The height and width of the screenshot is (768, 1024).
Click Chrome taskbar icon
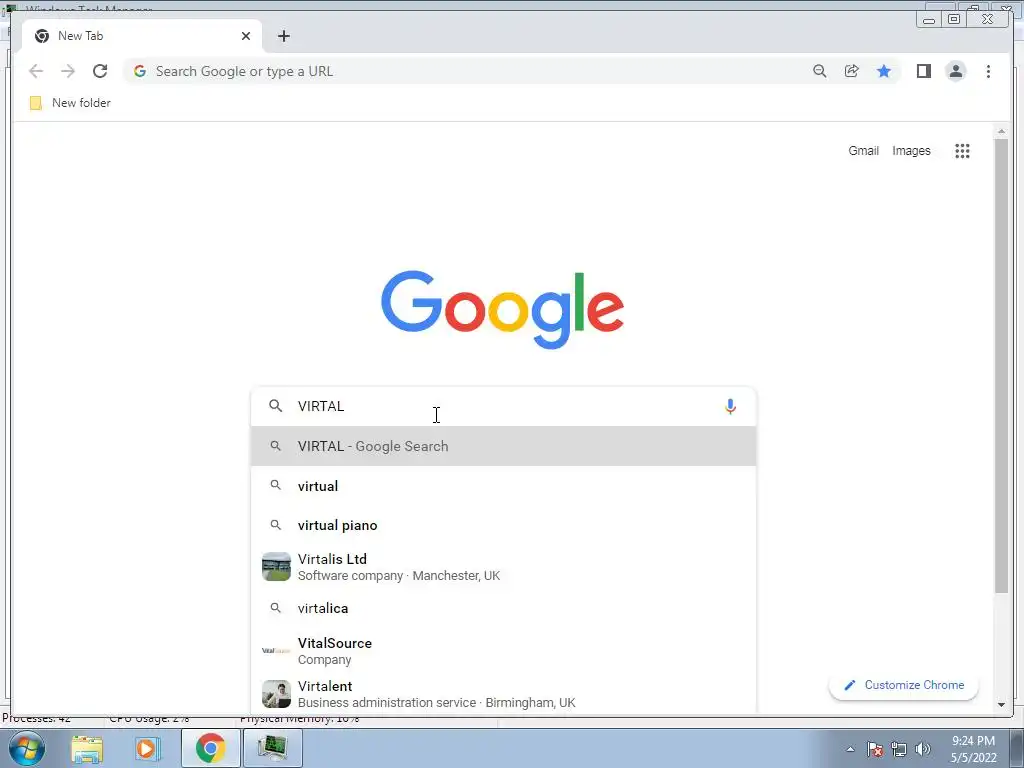click(210, 748)
